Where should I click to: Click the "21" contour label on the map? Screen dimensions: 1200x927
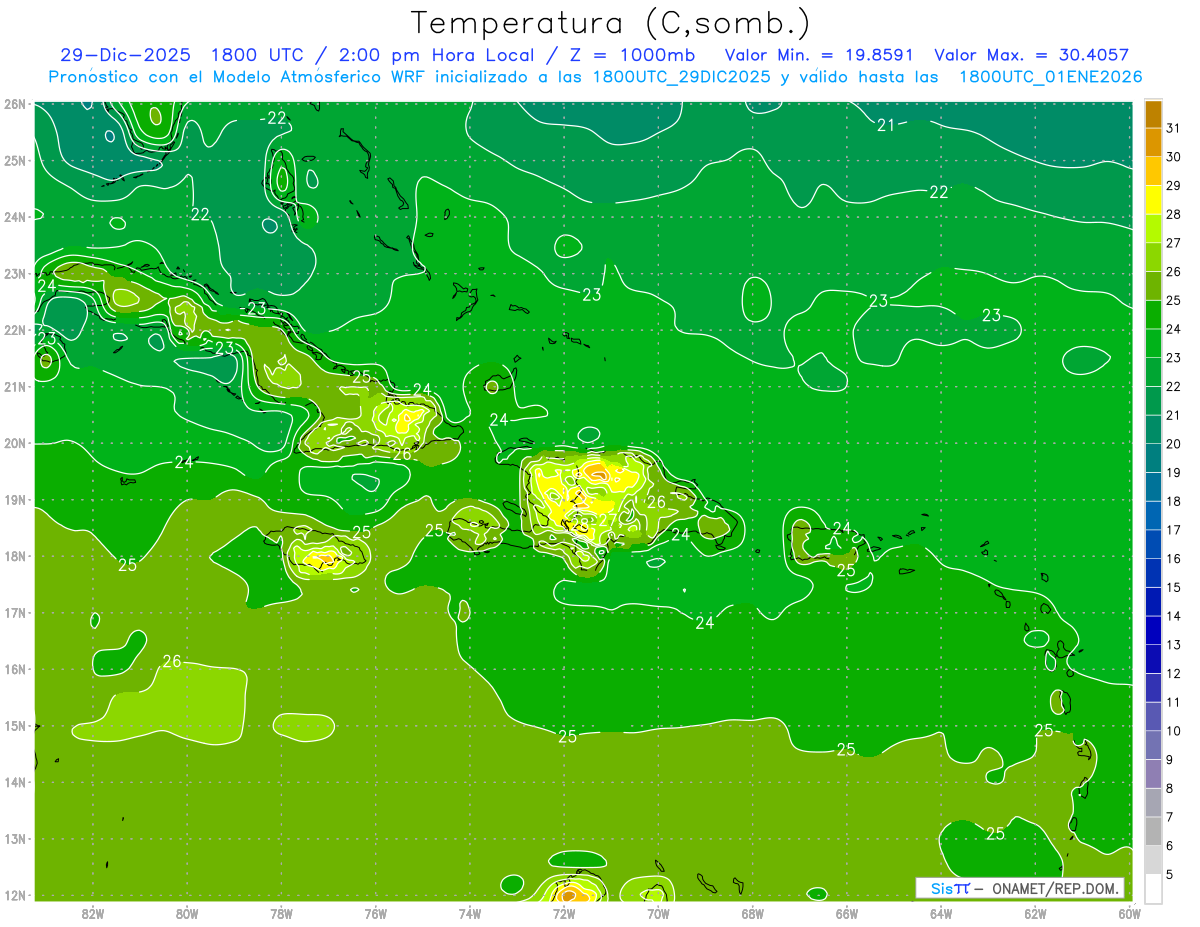click(886, 125)
